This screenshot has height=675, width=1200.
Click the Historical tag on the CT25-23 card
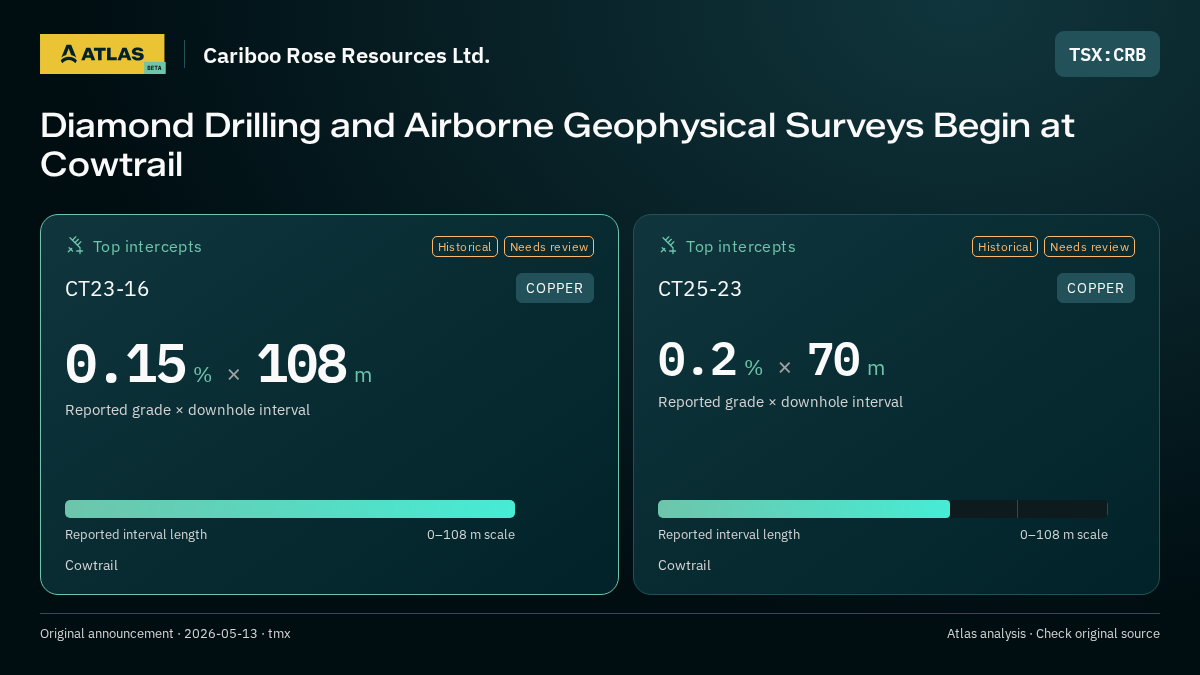point(1005,247)
